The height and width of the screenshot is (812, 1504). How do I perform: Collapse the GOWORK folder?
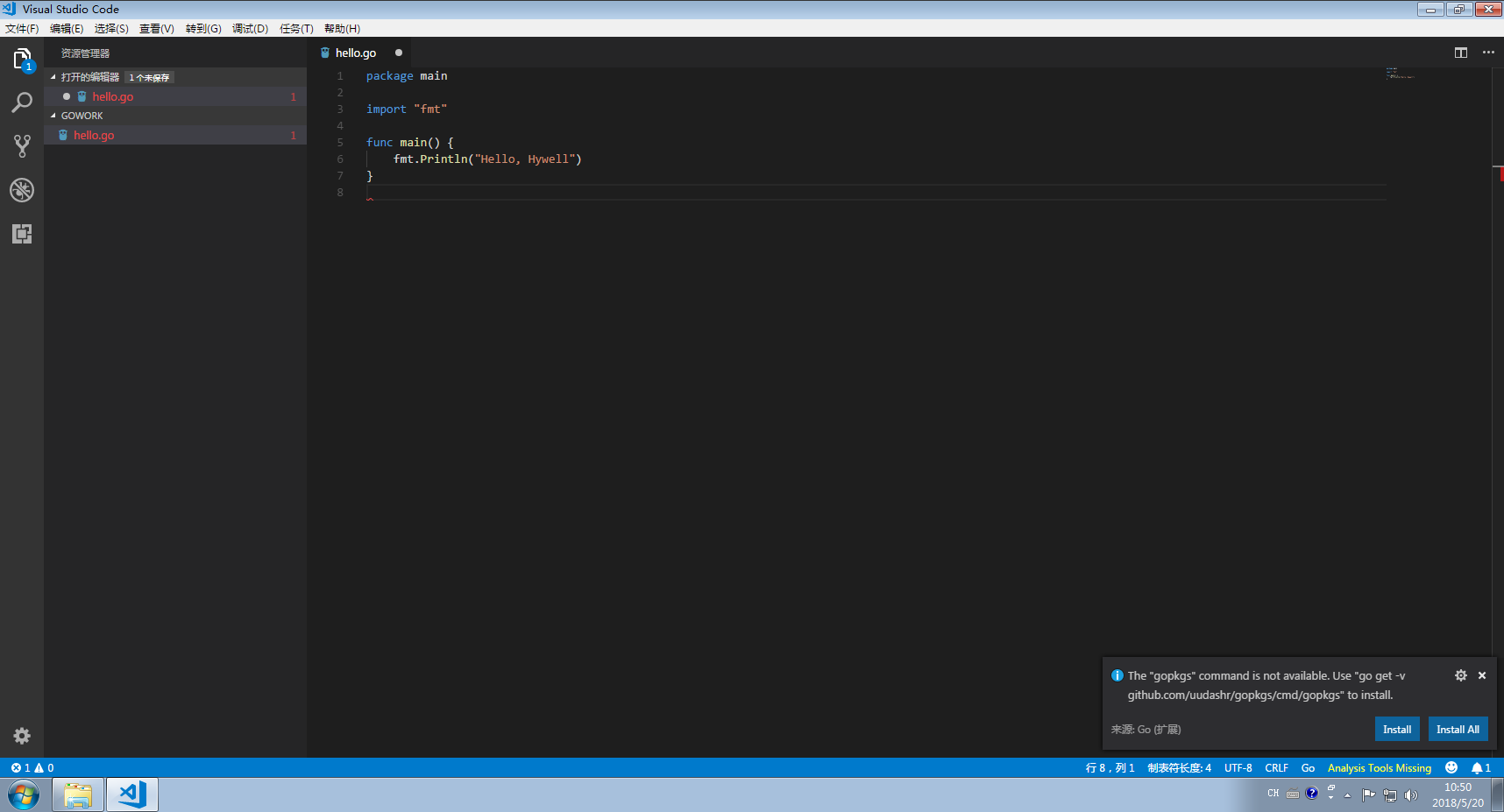tap(54, 115)
